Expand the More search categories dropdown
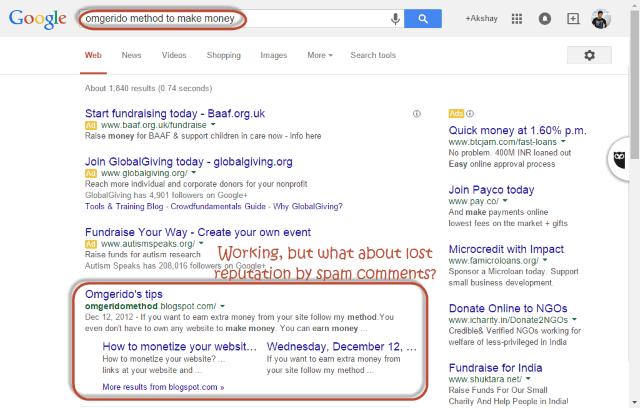Screen dimensions: 640x408 pos(320,55)
